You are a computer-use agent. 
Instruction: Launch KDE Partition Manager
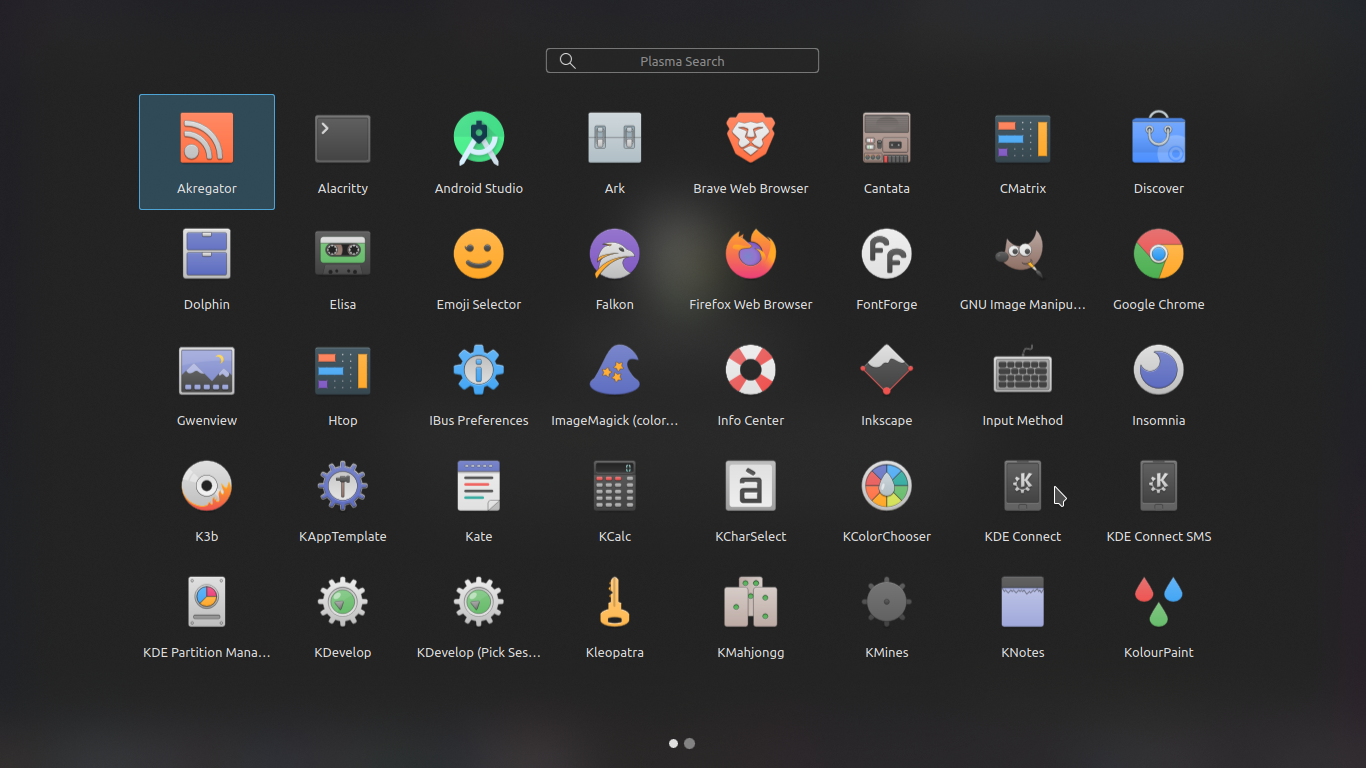pos(207,616)
